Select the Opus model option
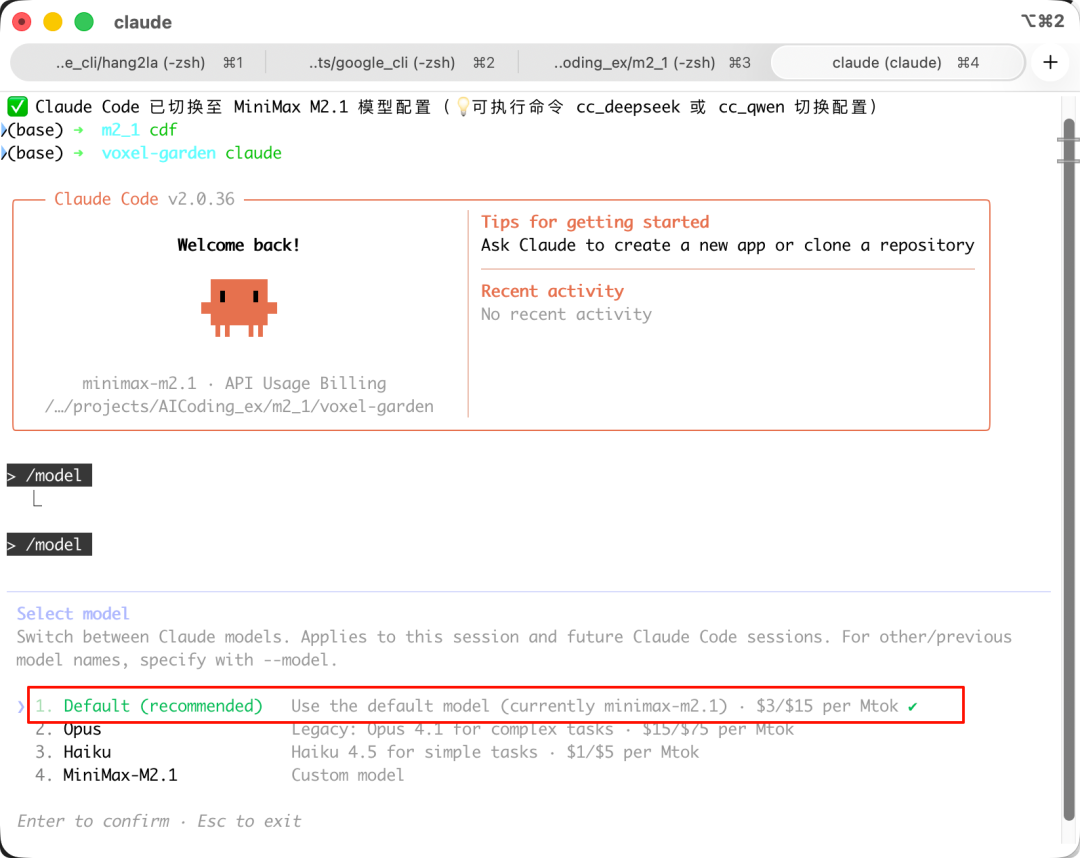1080x858 pixels. click(x=82, y=729)
